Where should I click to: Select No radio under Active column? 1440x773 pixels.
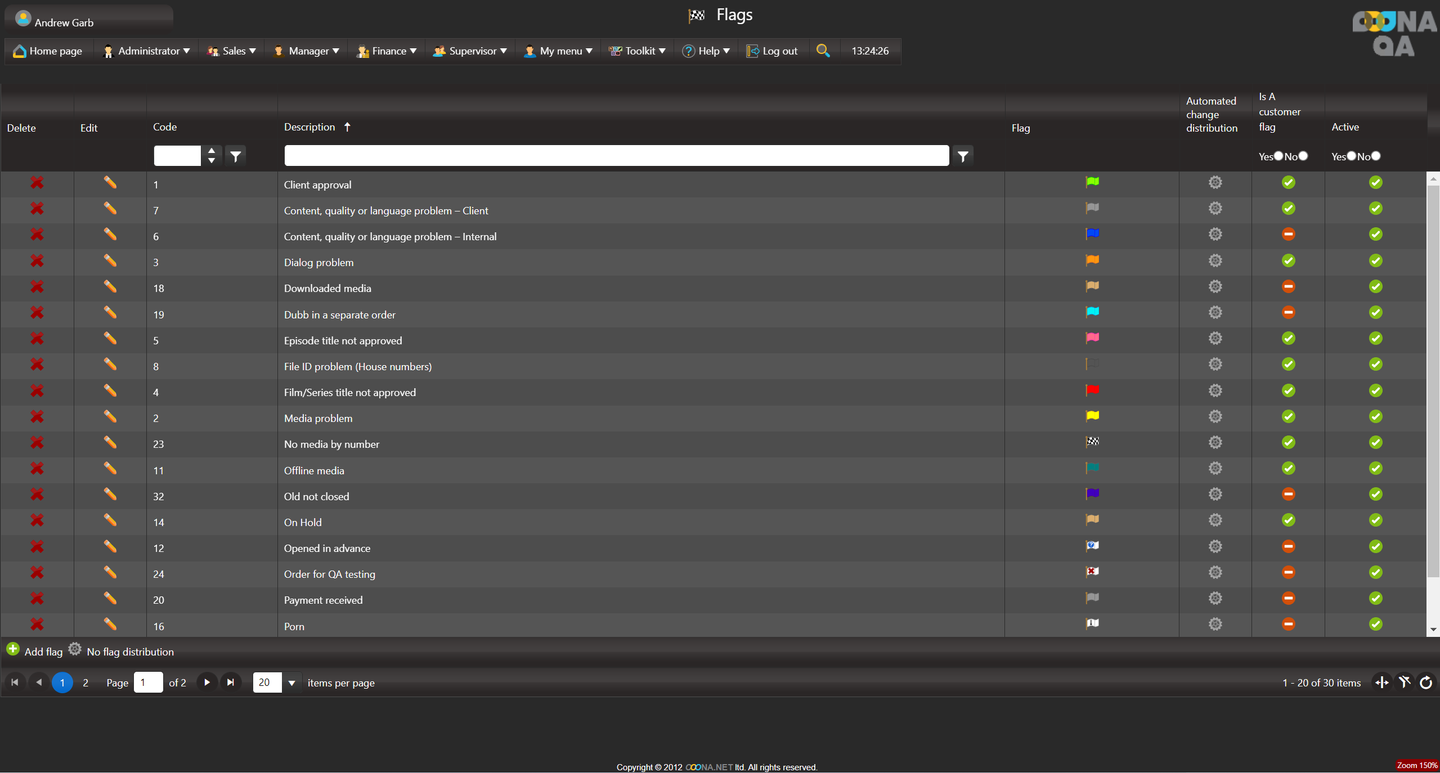click(x=1376, y=156)
